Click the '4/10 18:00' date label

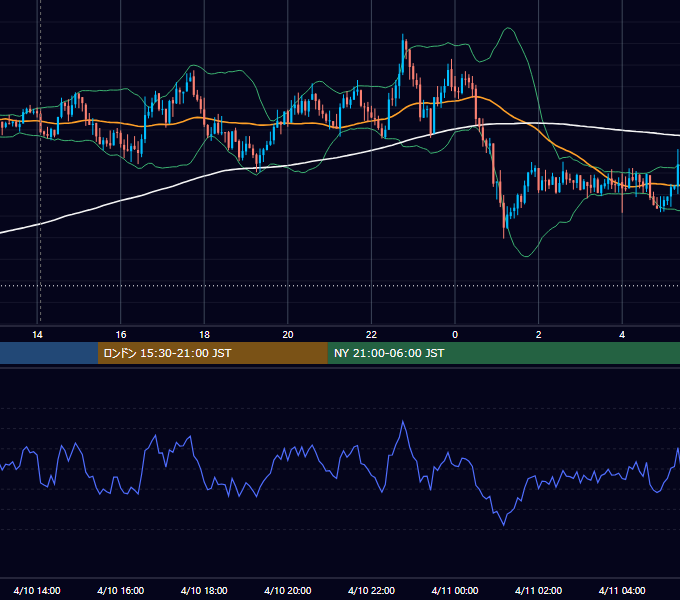204,590
